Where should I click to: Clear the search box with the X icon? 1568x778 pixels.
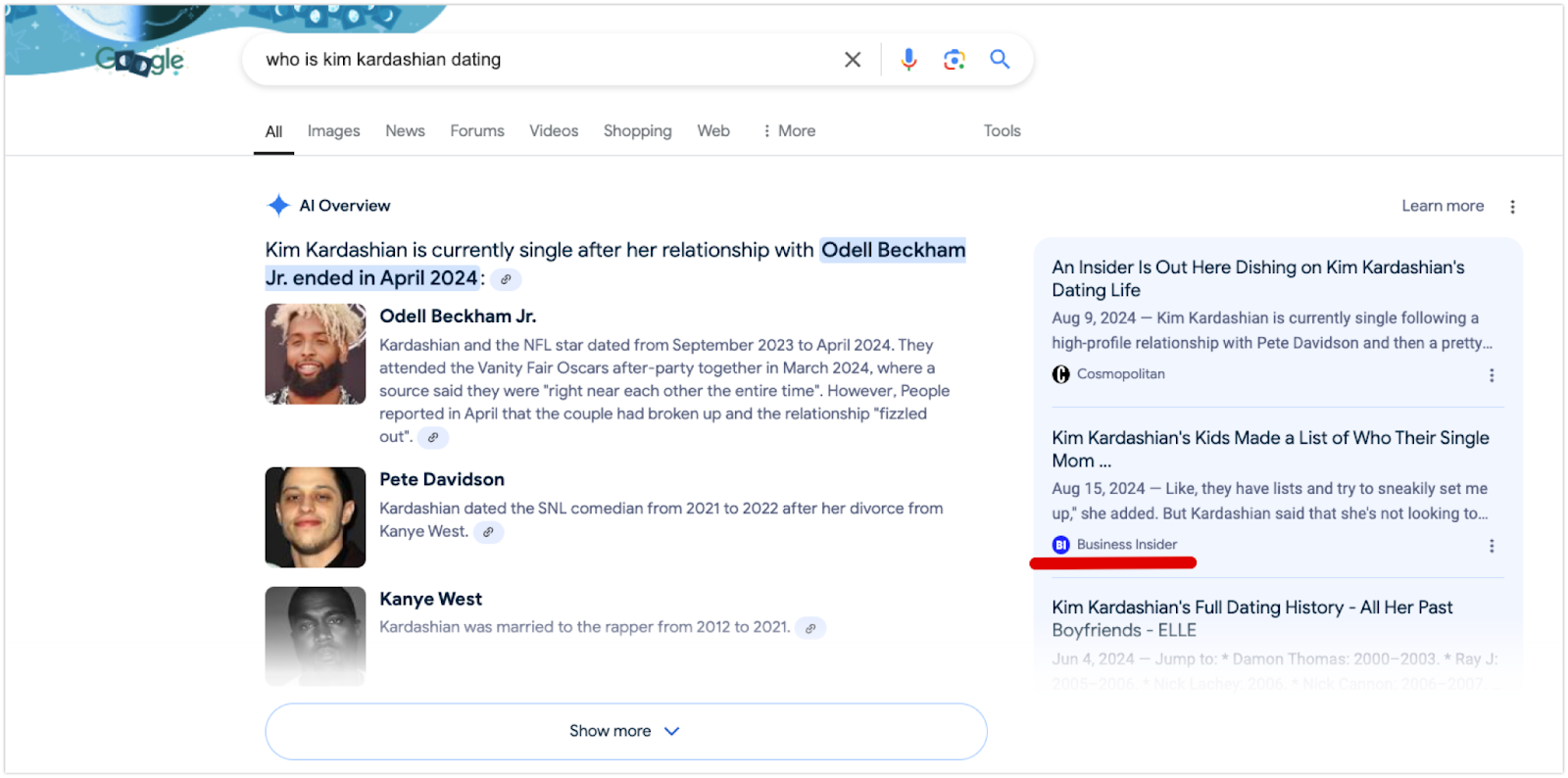tap(853, 60)
